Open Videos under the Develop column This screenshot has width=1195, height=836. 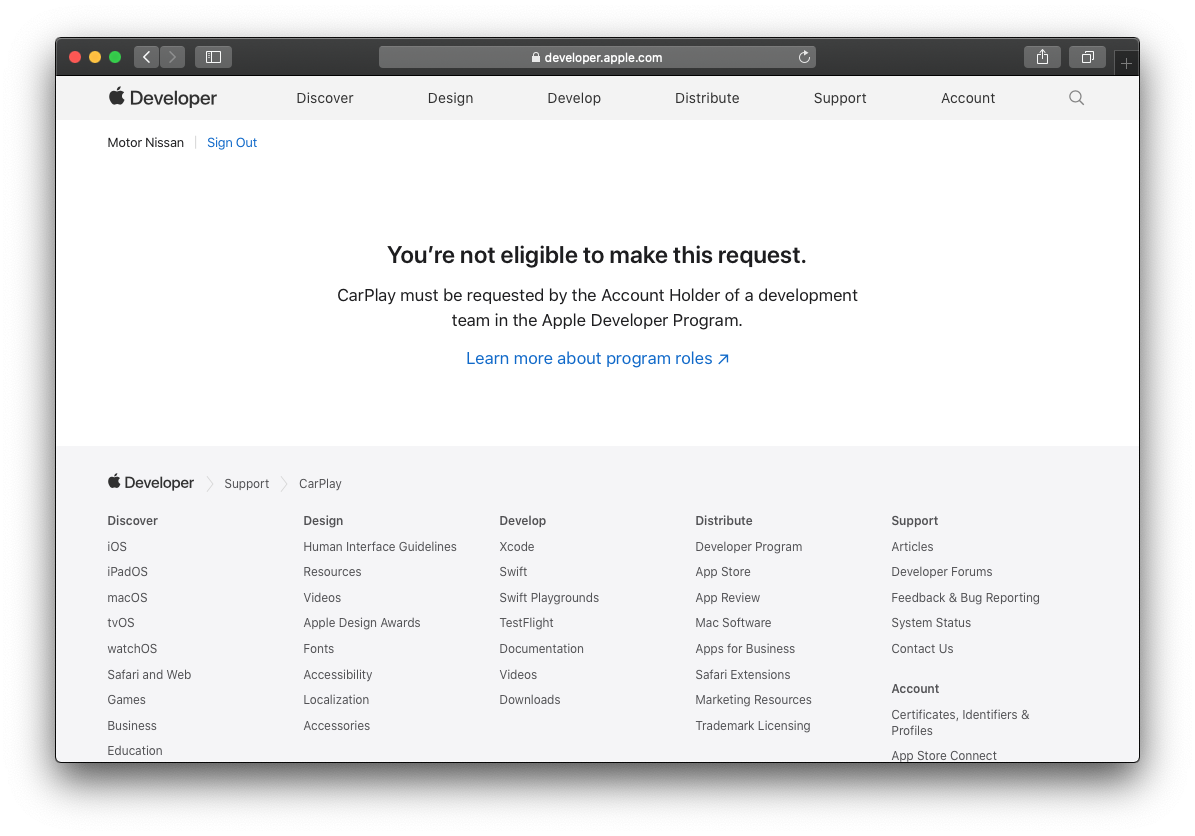[517, 674]
